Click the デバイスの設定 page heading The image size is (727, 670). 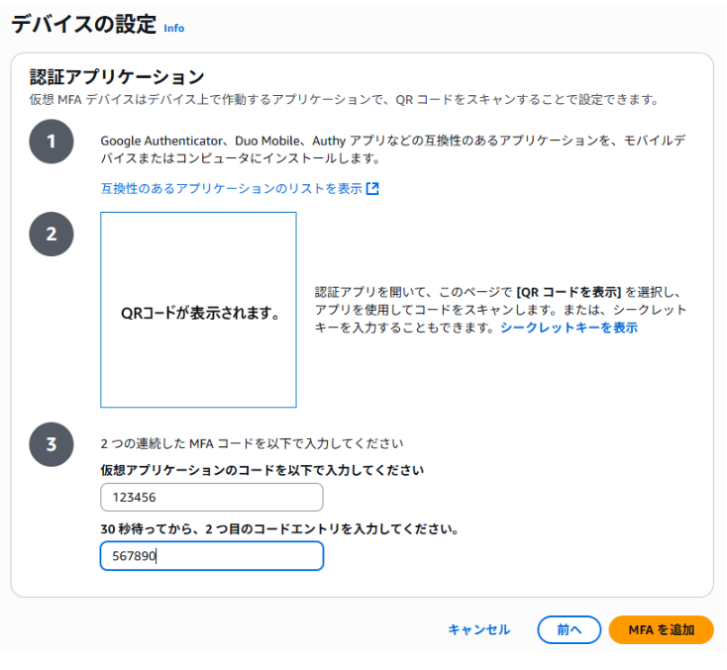coord(83,26)
